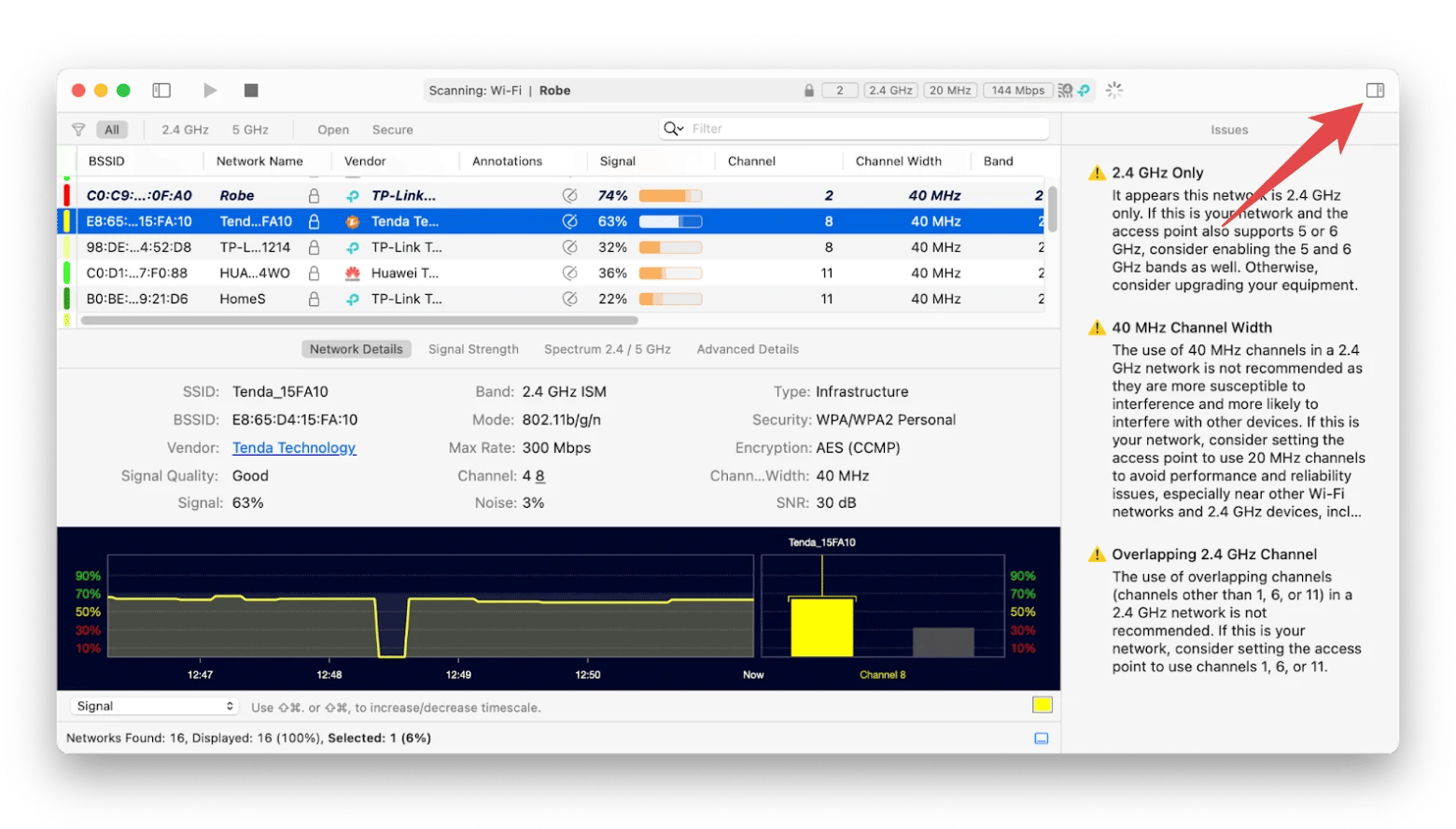
Task: Click the 2.4 GHz Only warning icon
Action: click(x=1097, y=173)
